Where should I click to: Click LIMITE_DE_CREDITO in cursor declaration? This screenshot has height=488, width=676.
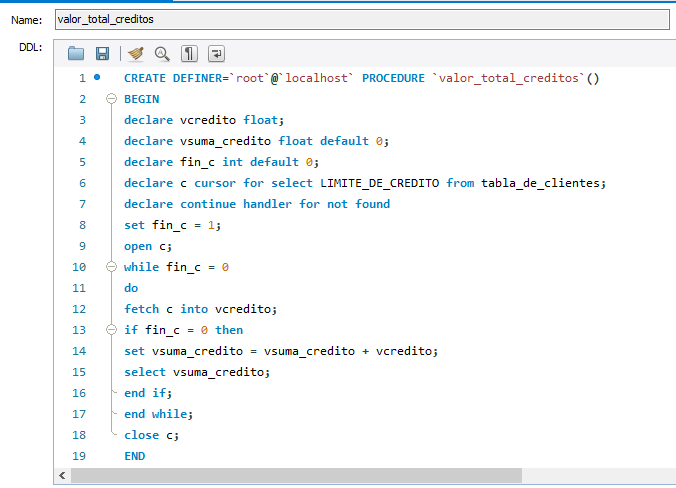point(379,183)
